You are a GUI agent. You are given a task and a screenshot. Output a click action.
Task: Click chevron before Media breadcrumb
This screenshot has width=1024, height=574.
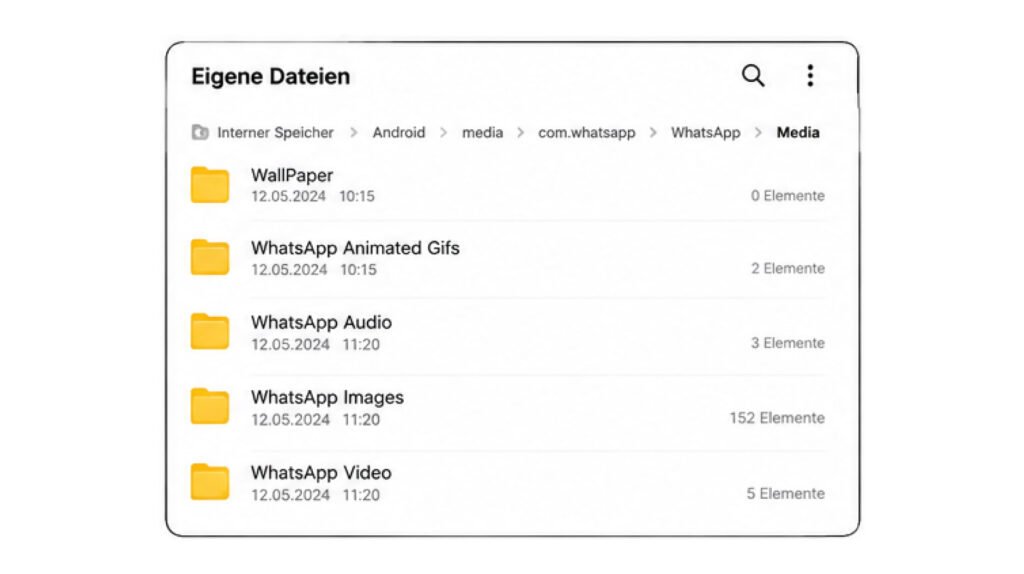[x=758, y=133]
